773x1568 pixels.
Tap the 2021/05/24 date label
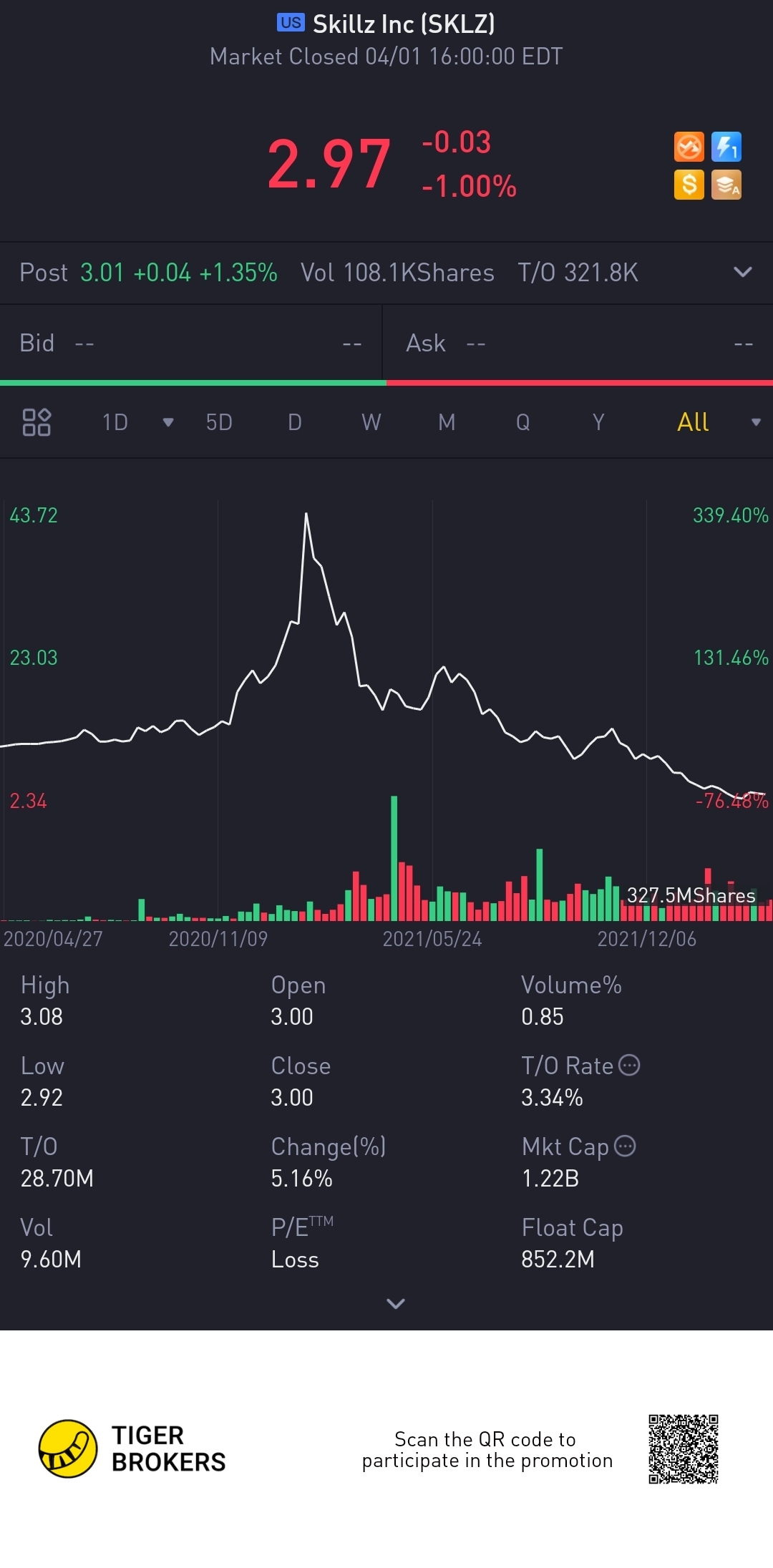pyautogui.click(x=432, y=939)
